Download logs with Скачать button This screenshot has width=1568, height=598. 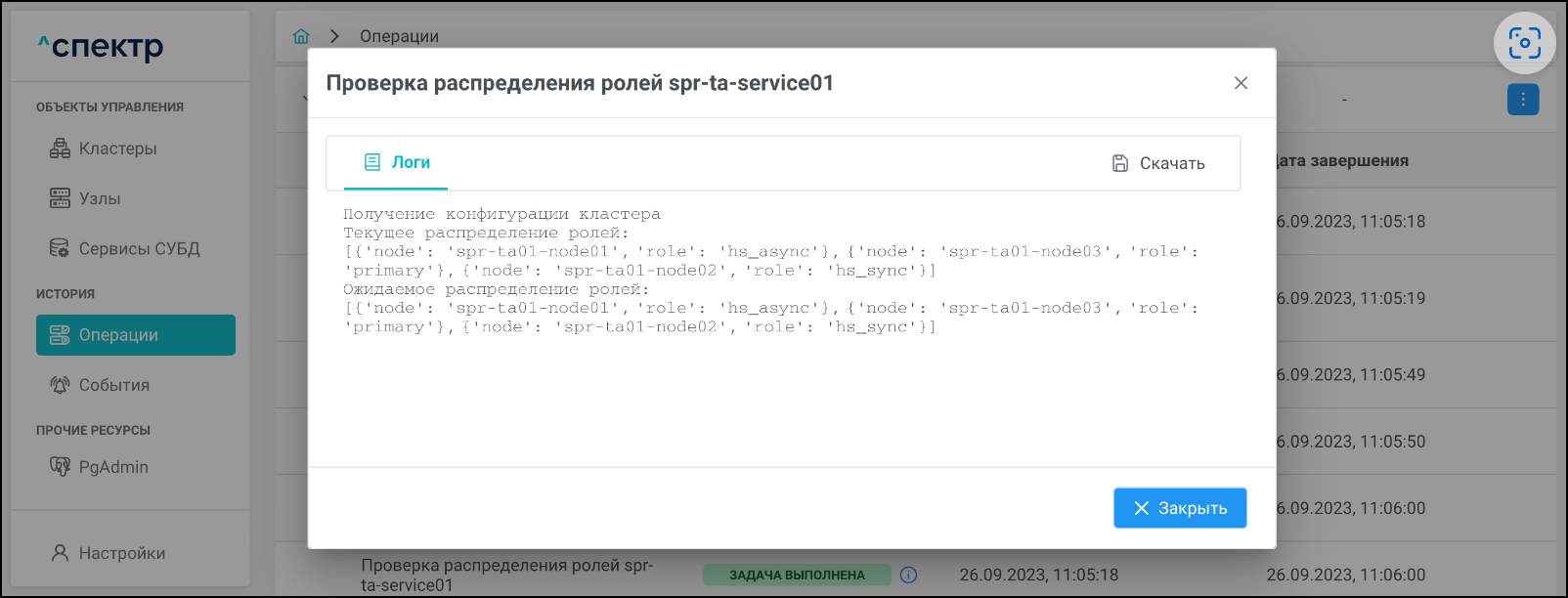point(1158,163)
